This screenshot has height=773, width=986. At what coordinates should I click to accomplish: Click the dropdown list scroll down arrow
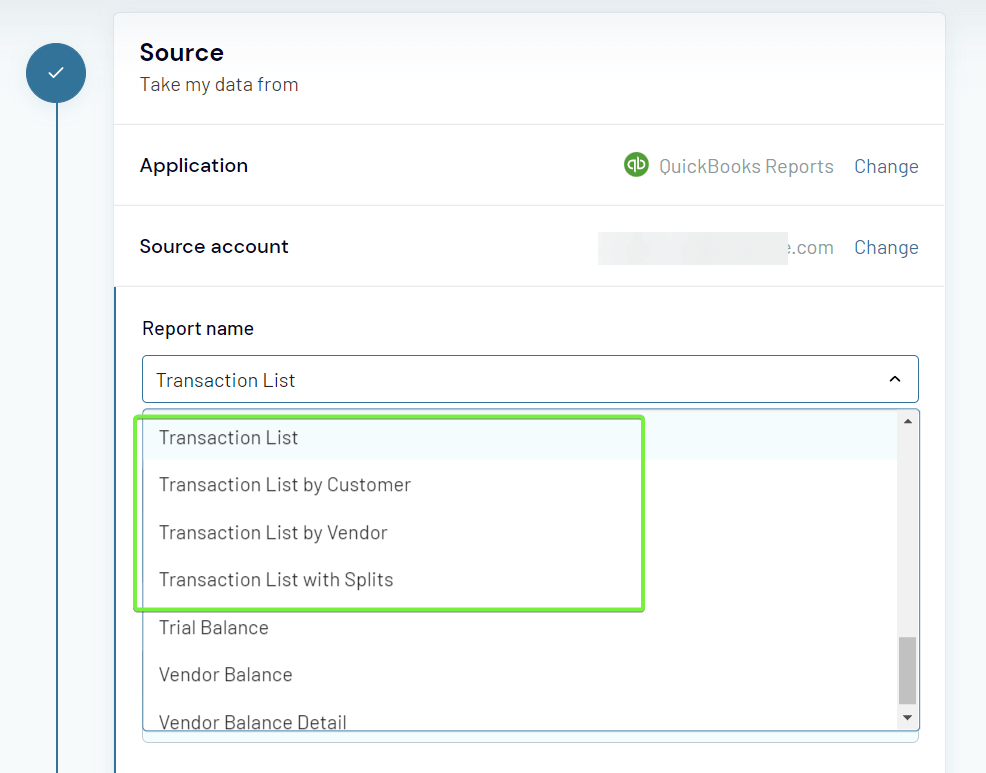pyautogui.click(x=907, y=718)
